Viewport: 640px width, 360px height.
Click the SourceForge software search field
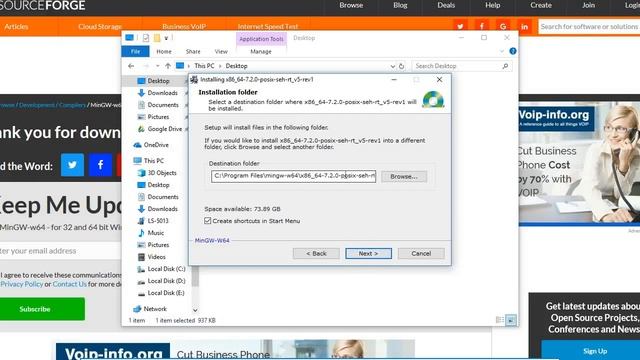coord(589,27)
